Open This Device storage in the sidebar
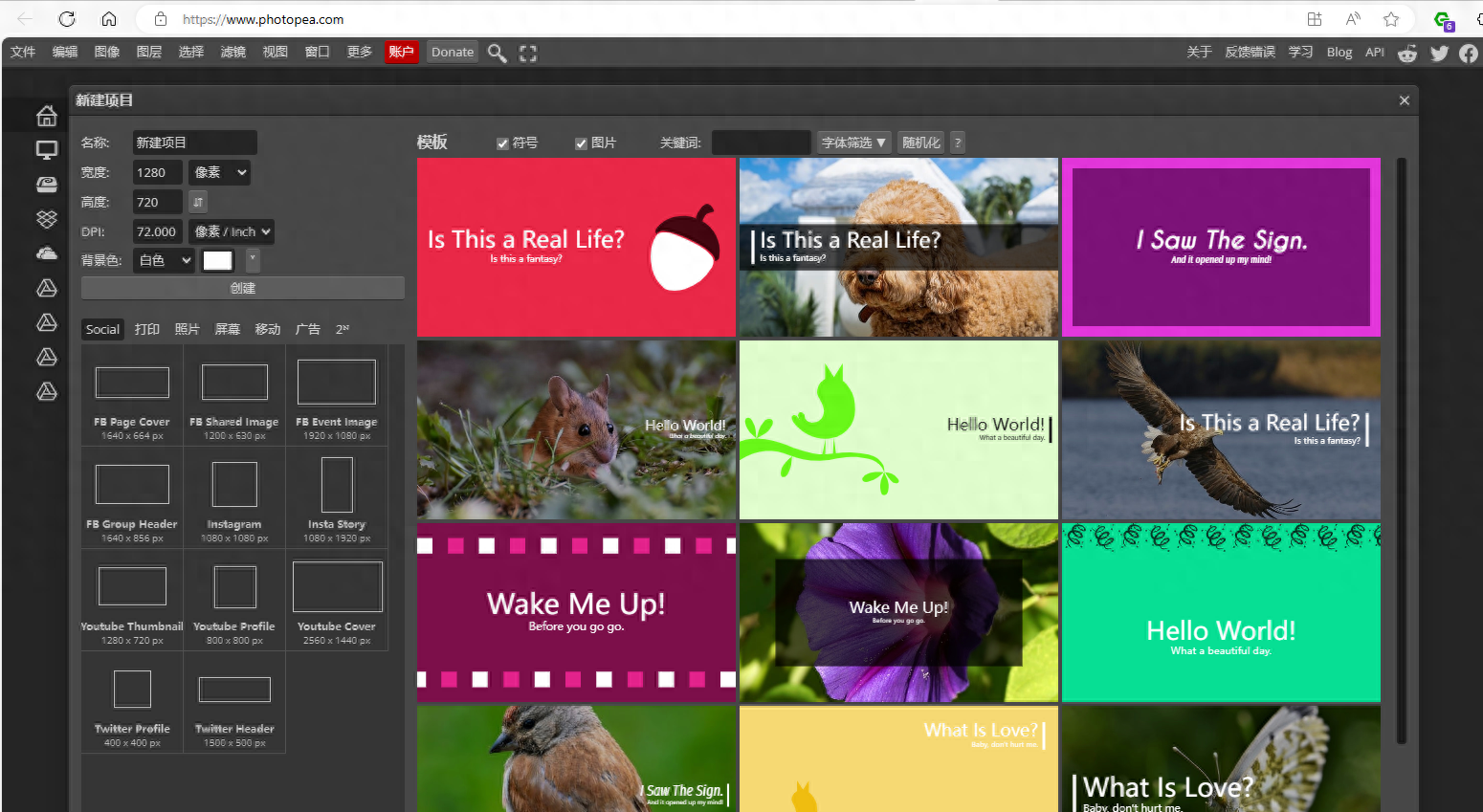The height and width of the screenshot is (812, 1483). tap(47, 150)
